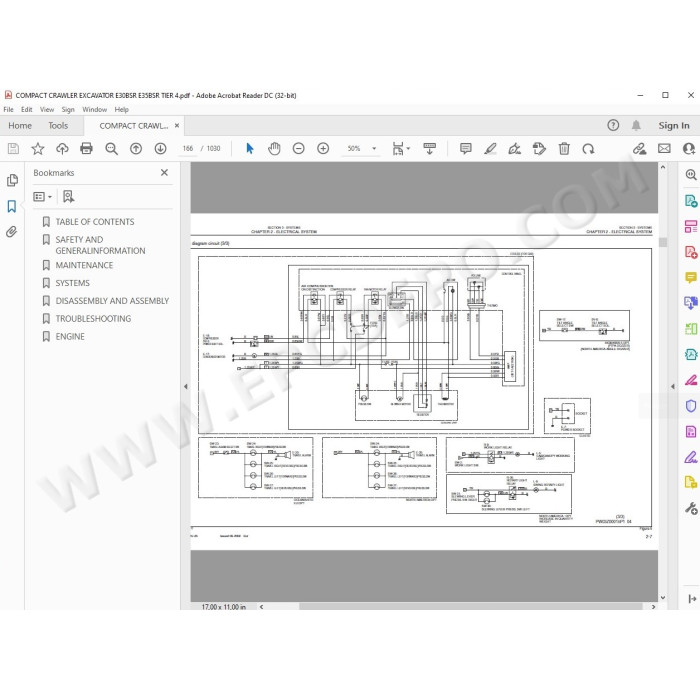Open SYSTEMS bookmark
Image resolution: width=700 pixels, height=700 pixels.
(72, 283)
